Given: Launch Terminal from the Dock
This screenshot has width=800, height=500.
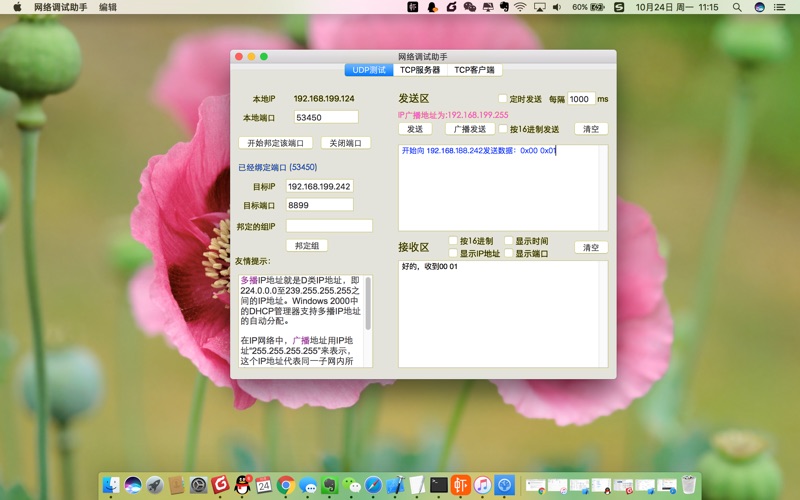Looking at the screenshot, I should tap(439, 485).
